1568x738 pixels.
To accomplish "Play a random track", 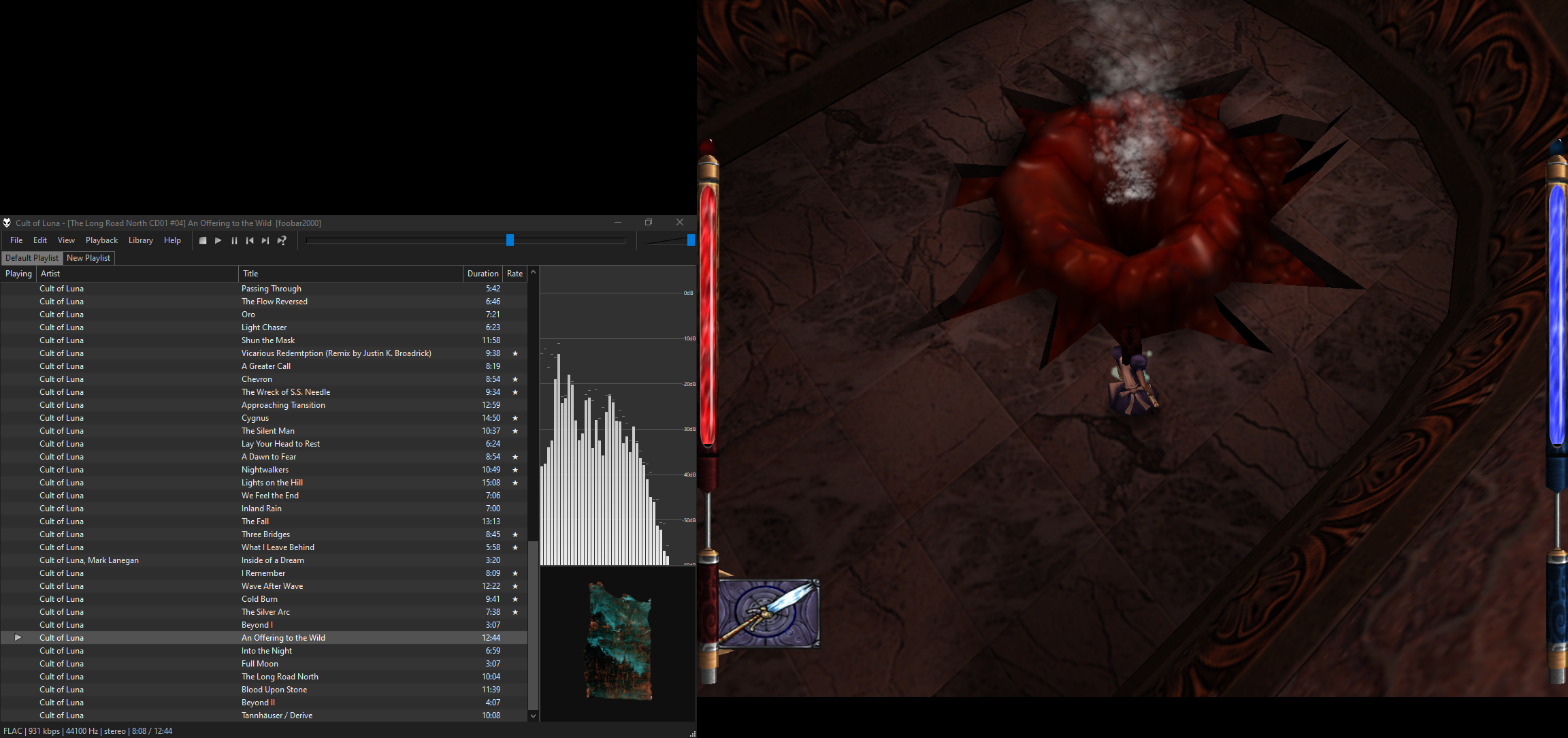I will coord(282,240).
